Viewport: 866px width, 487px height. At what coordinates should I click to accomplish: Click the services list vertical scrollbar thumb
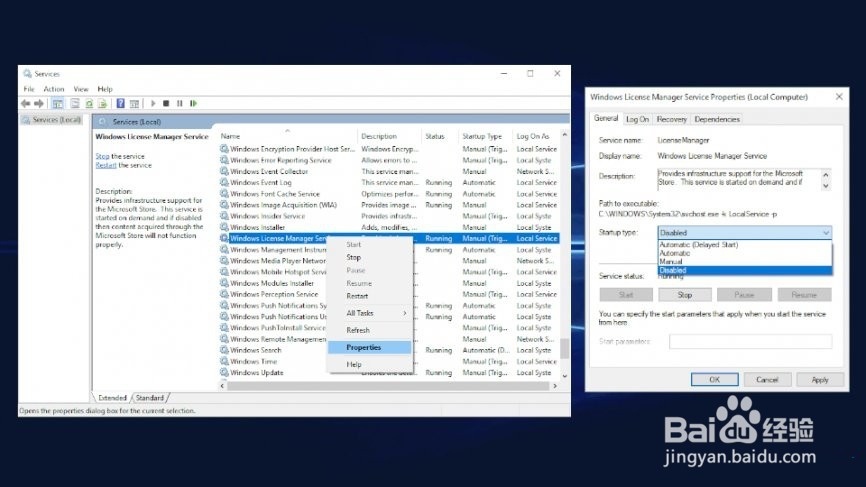(x=564, y=348)
